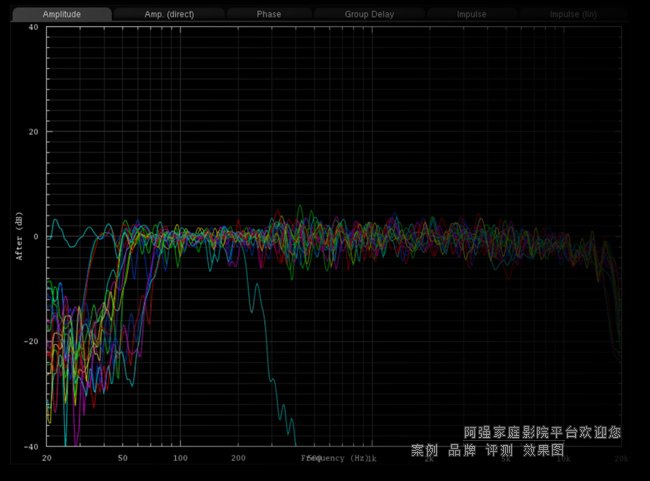Open the Impulse tab

pyautogui.click(x=471, y=15)
